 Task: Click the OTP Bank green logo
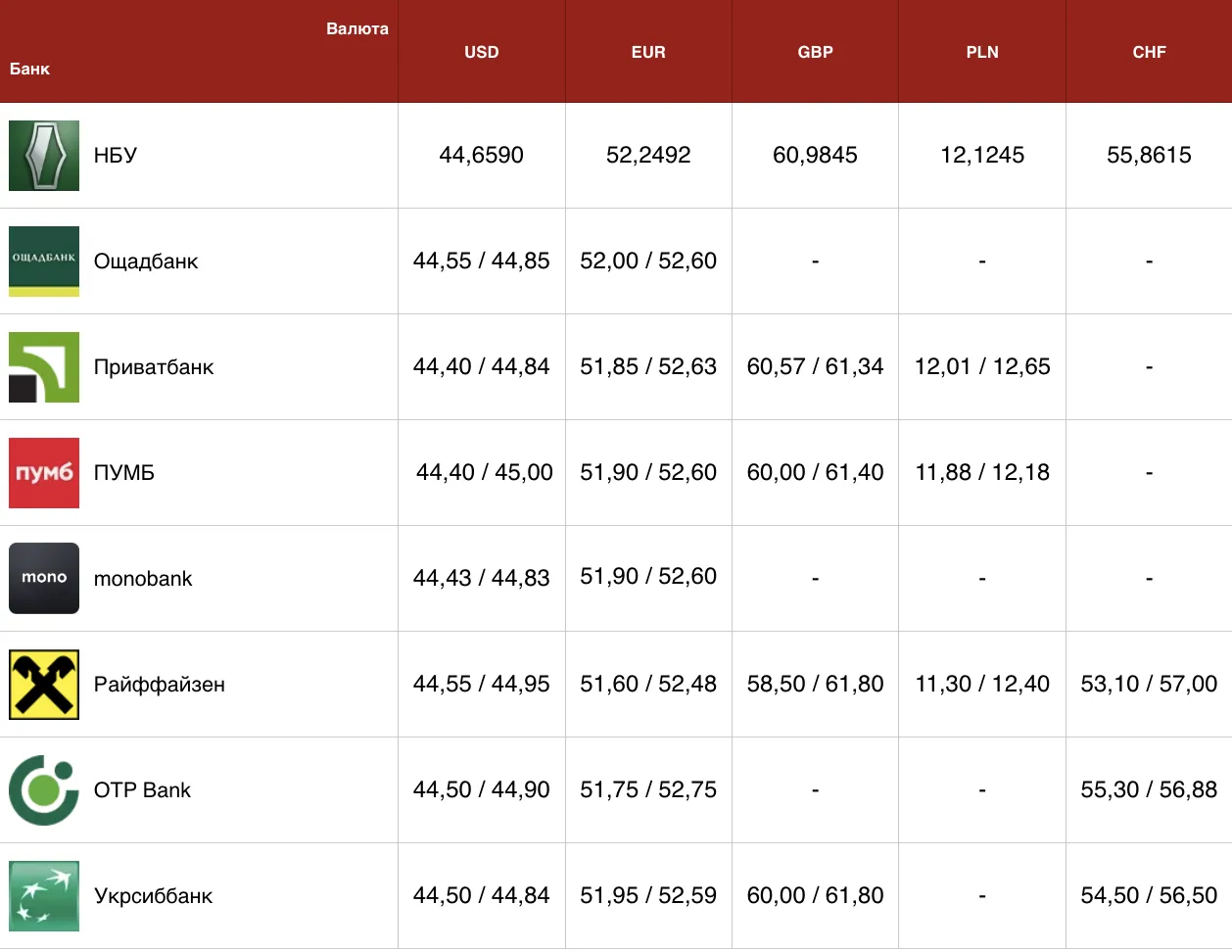coord(44,790)
